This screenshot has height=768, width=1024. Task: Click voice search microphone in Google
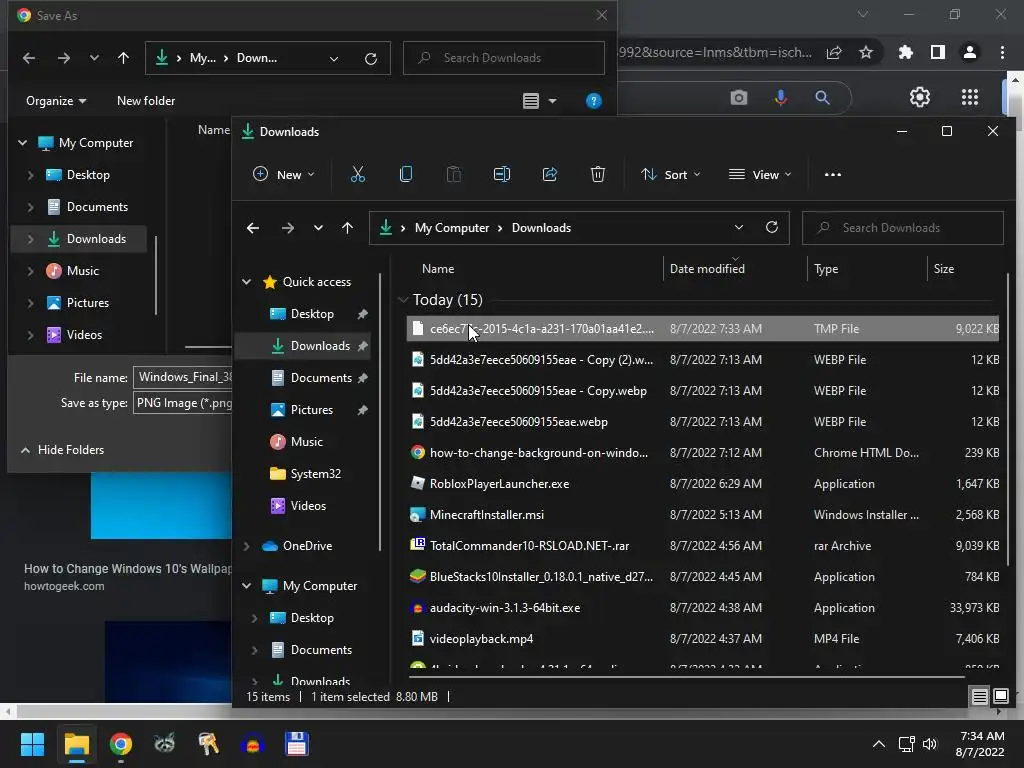pos(780,97)
